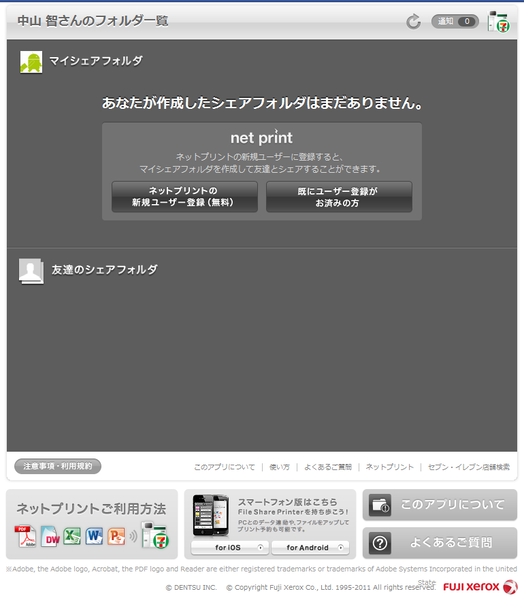This screenshot has height=600, width=524.
Task: Open the よくあるご質問 footer link
Action: tap(328, 467)
